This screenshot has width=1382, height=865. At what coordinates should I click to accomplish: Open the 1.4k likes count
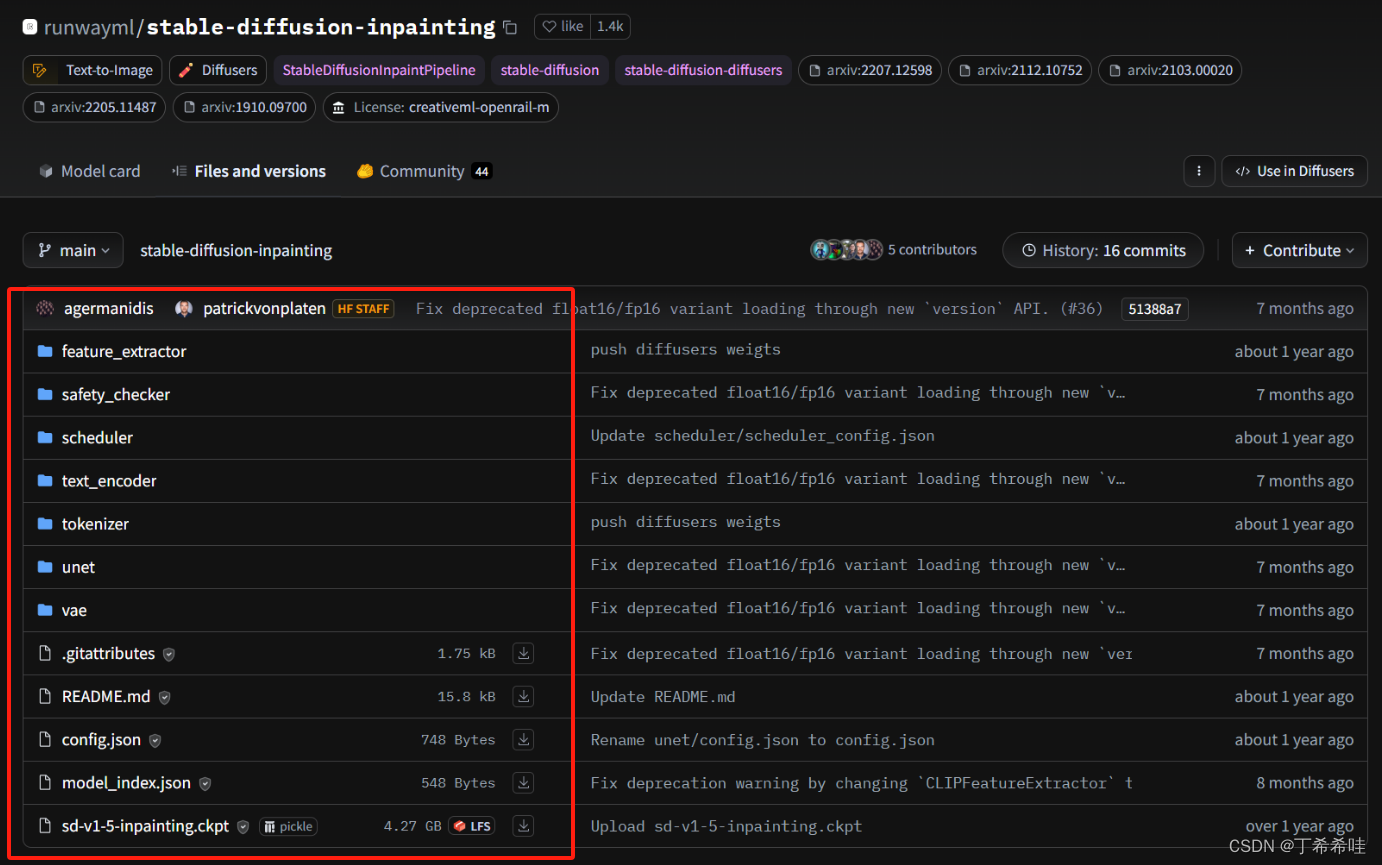click(610, 27)
